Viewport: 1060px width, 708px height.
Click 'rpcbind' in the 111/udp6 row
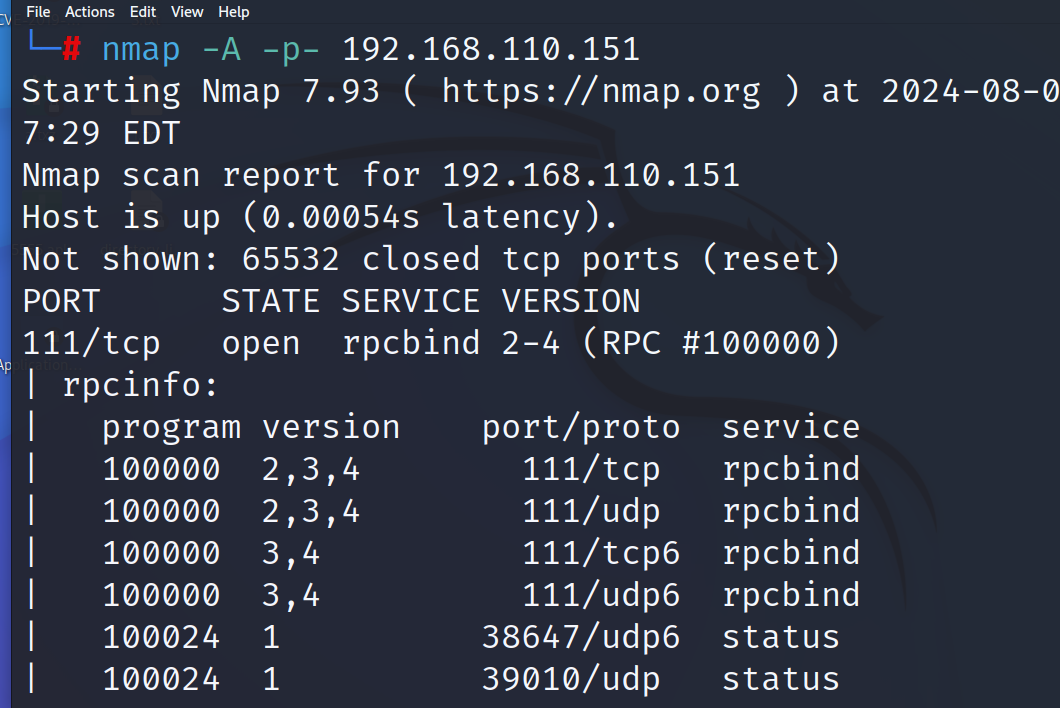click(791, 595)
